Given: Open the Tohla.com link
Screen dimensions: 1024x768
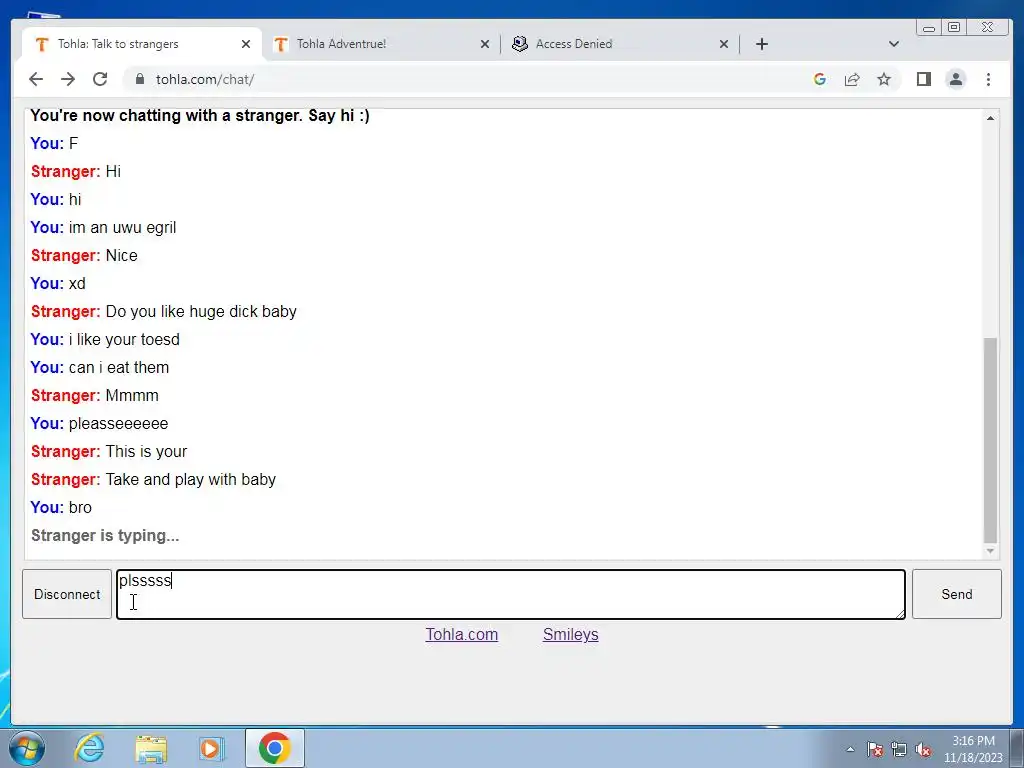Looking at the screenshot, I should tap(462, 634).
